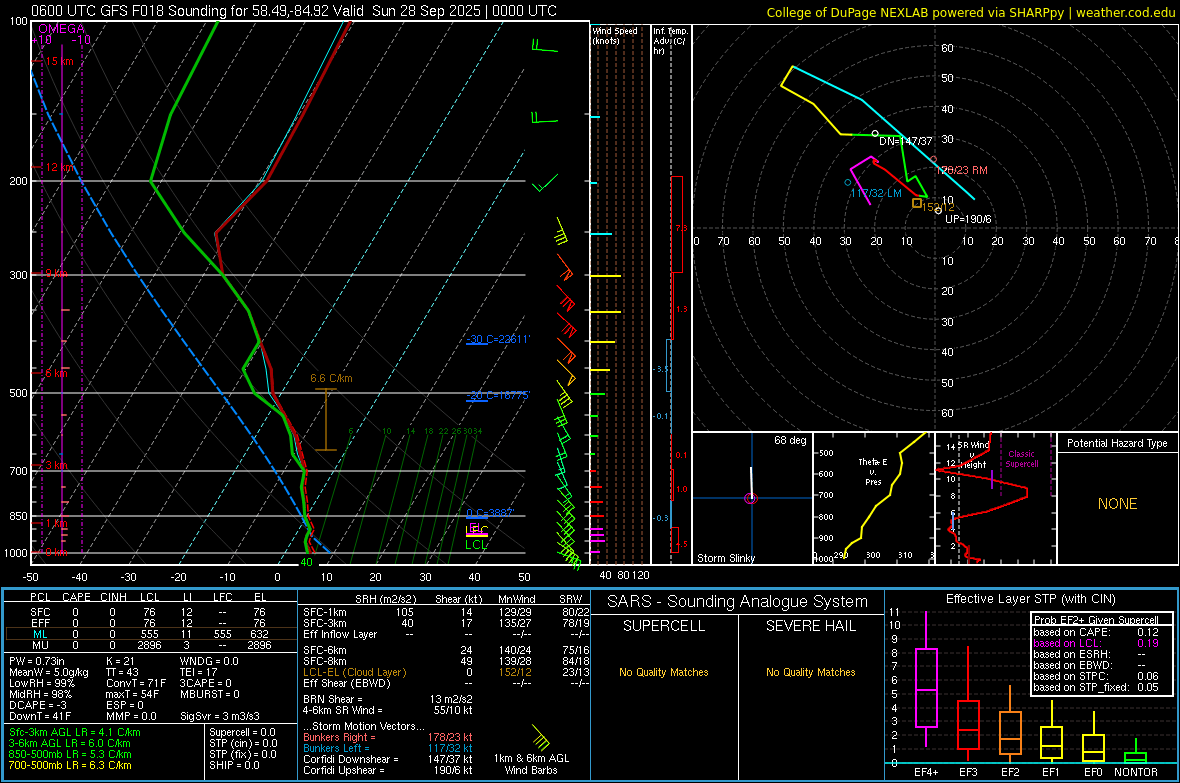Click the MeanW = 5.0g/kg value

click(x=49, y=672)
